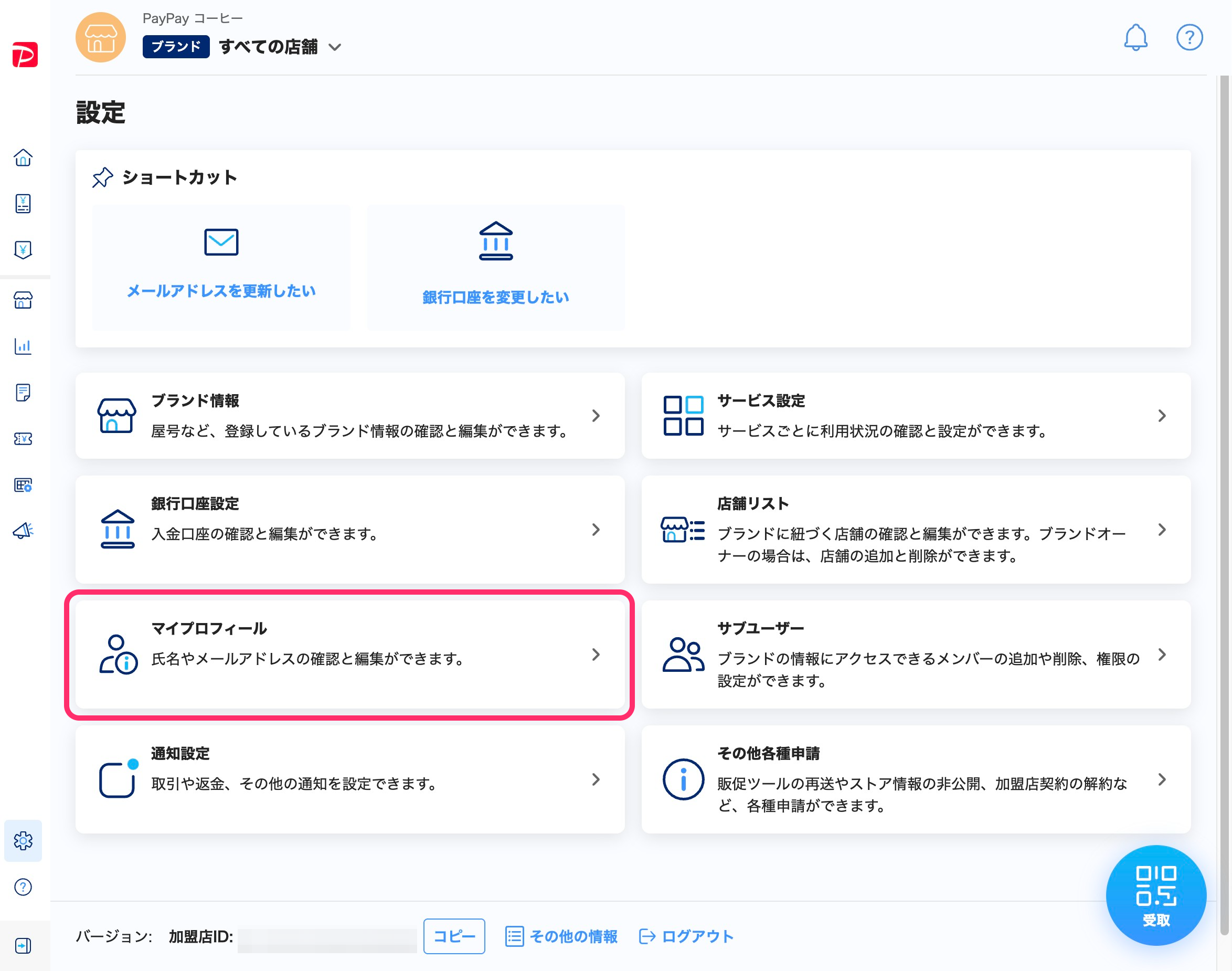Click the pin icon beside ショートカット

102,177
